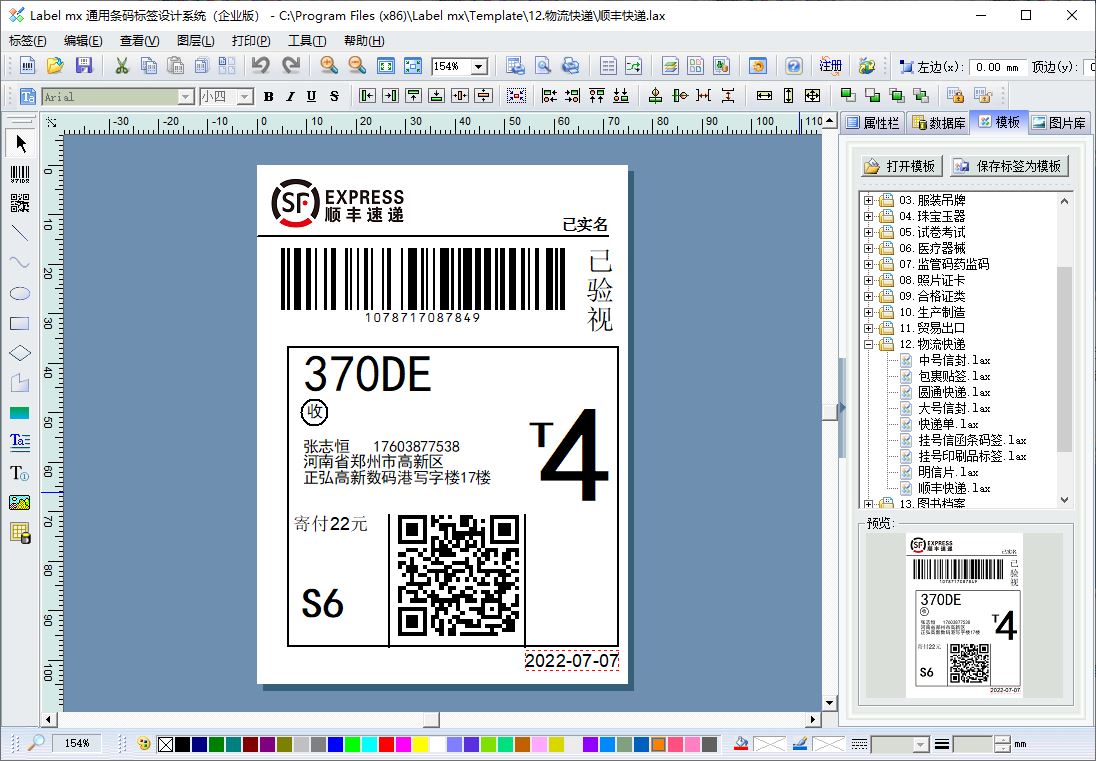This screenshot has width=1096, height=761.
Task: Select the 370DE text on label
Action: click(x=367, y=375)
